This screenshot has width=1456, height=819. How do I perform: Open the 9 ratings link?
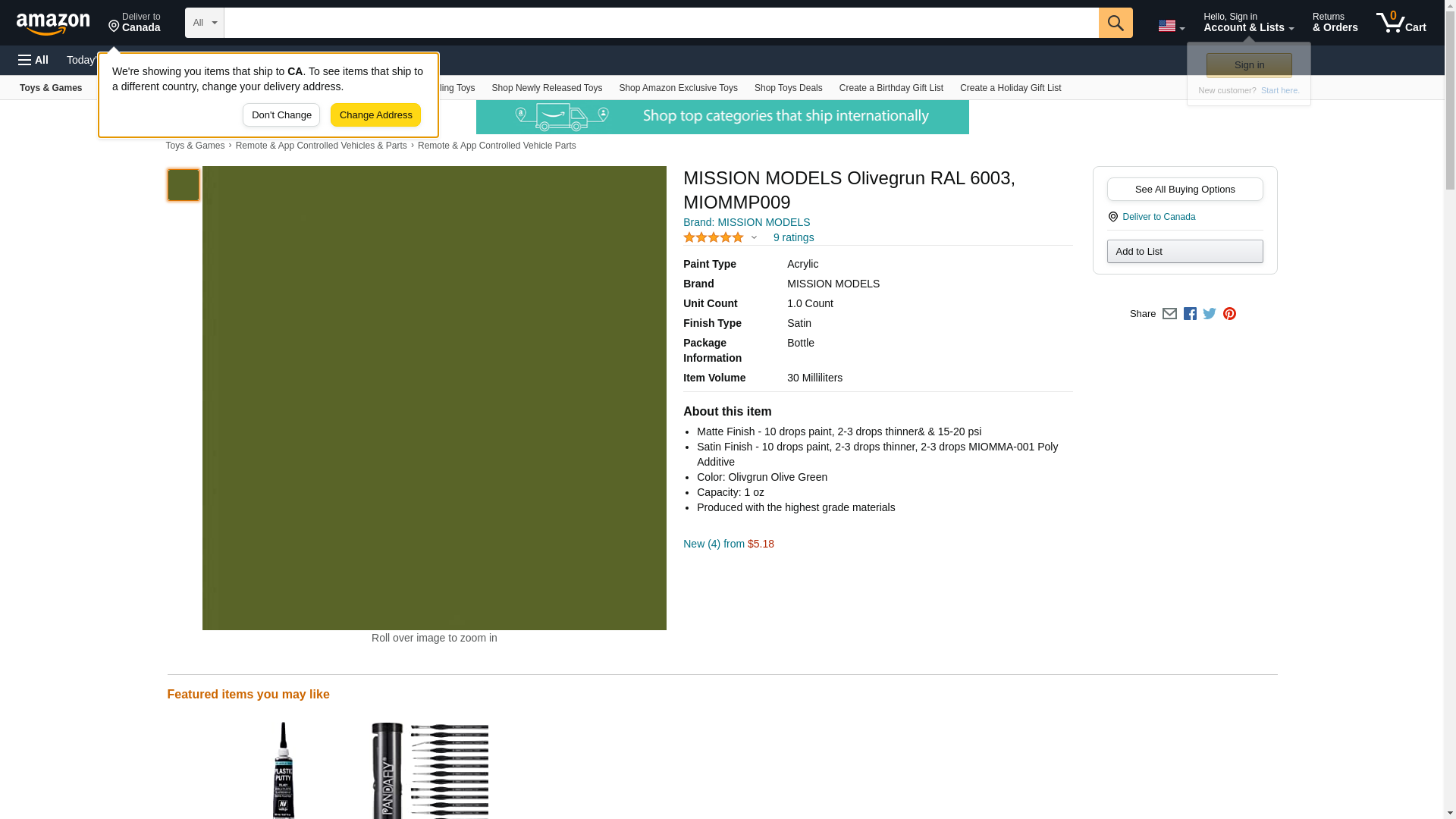(x=793, y=238)
